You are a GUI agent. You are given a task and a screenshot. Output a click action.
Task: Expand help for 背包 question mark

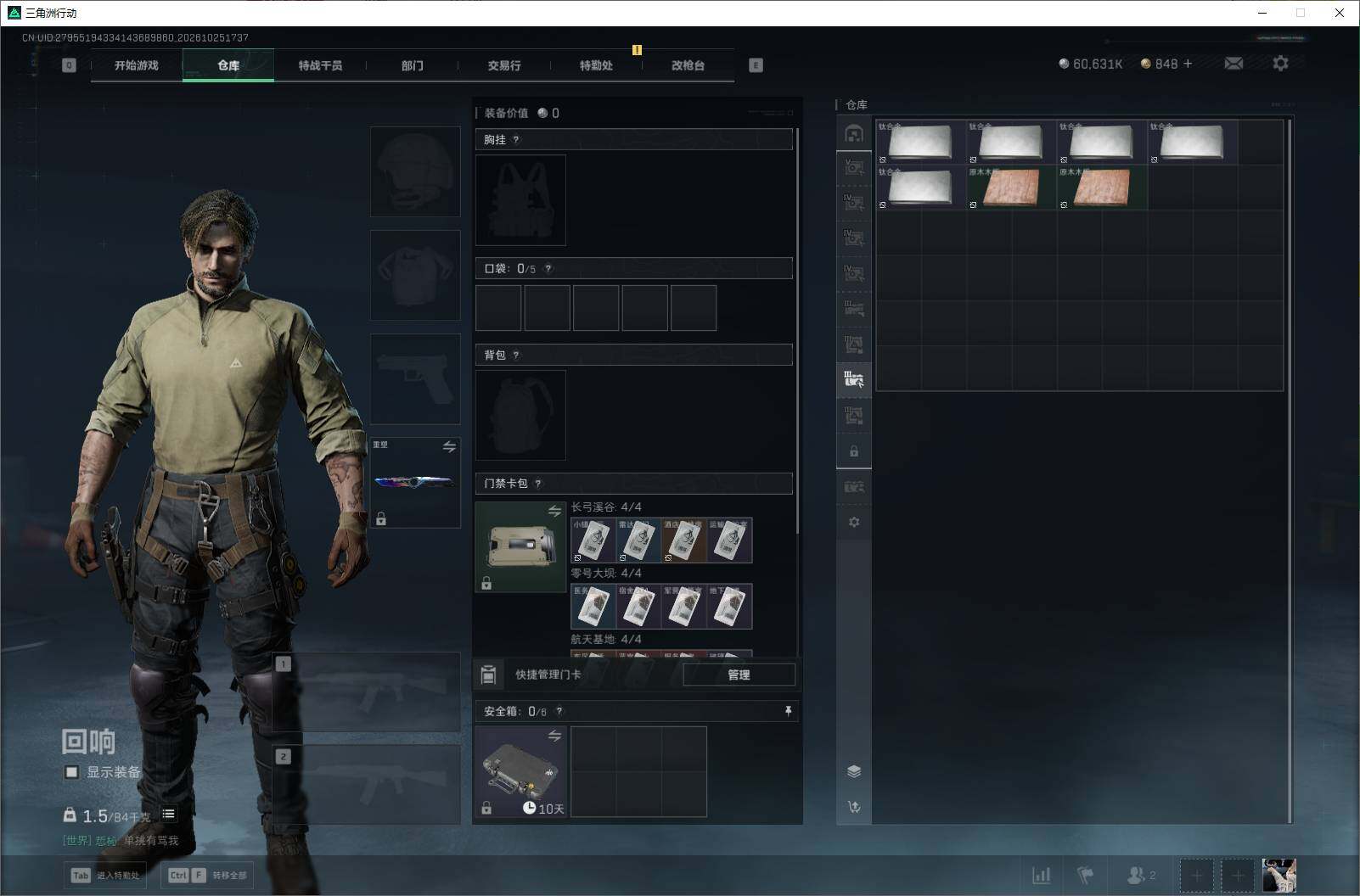[x=516, y=356]
